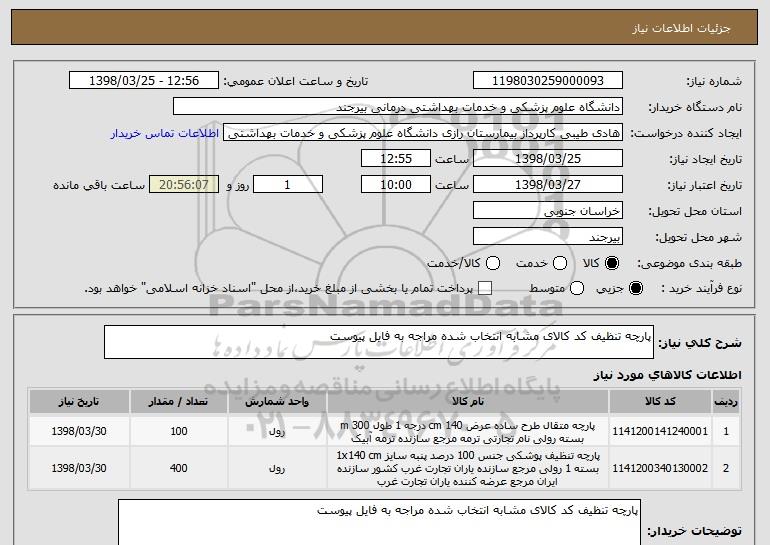The image size is (770, 545).
Task: Click the province field خراسان جنوبی
Action: pos(548,211)
